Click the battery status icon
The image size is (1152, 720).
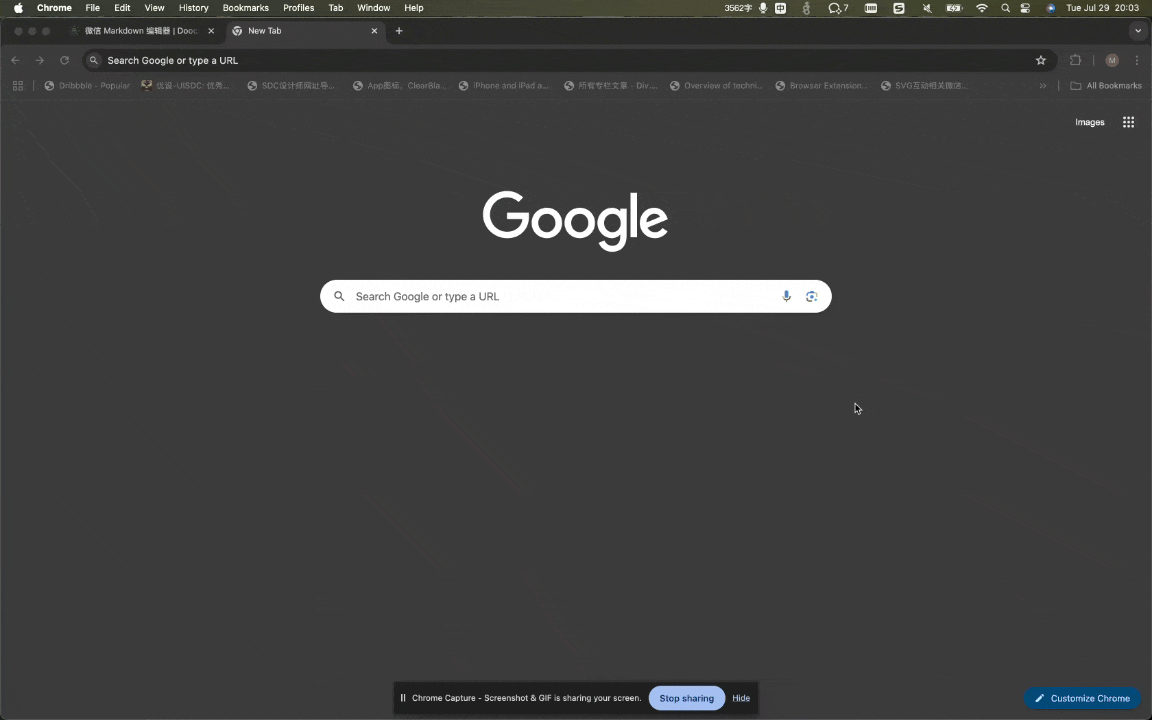954,7
